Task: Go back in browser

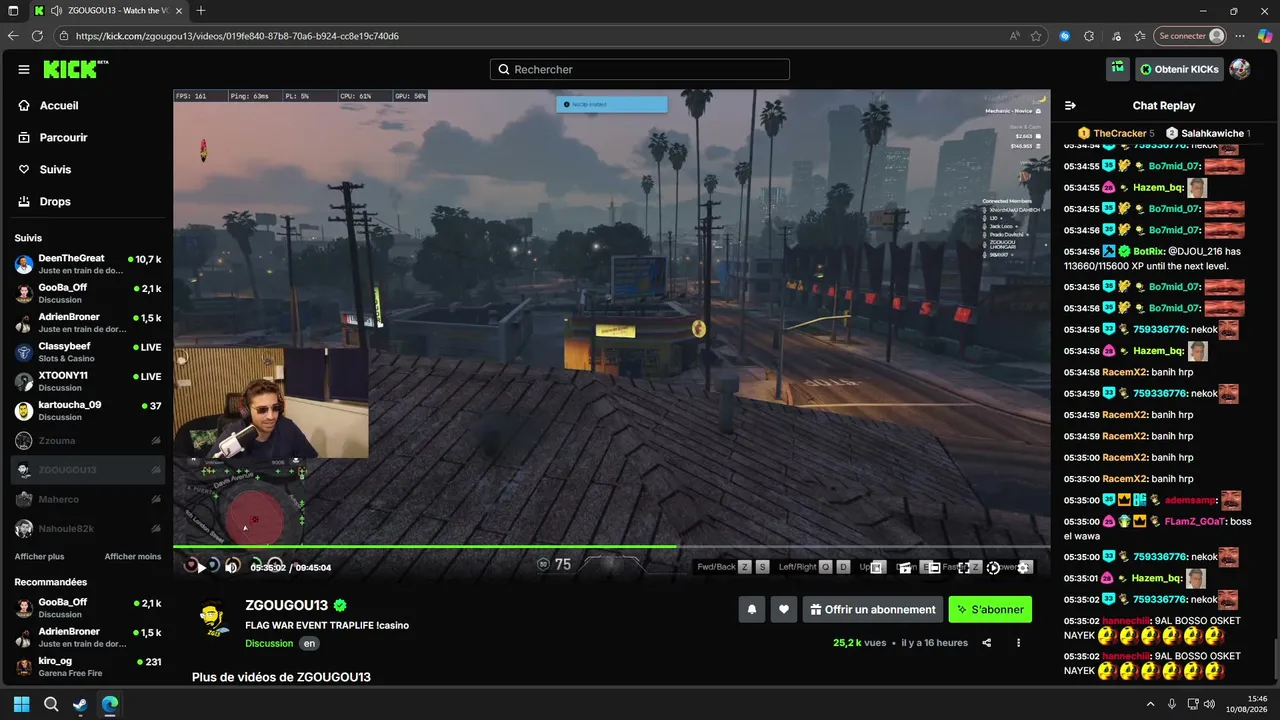Action: click(13, 36)
